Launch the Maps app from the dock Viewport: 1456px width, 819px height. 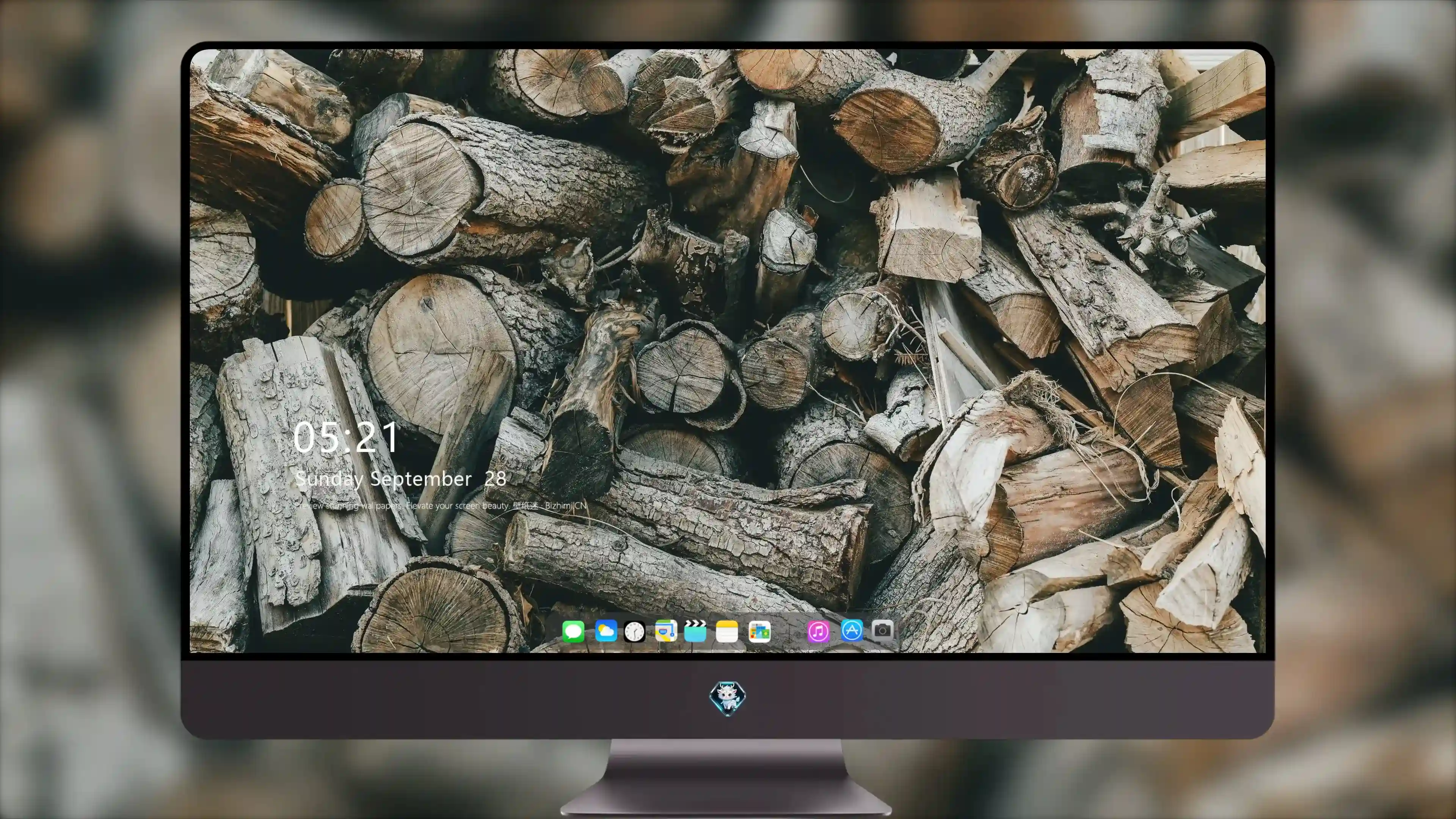pyautogui.click(x=666, y=631)
